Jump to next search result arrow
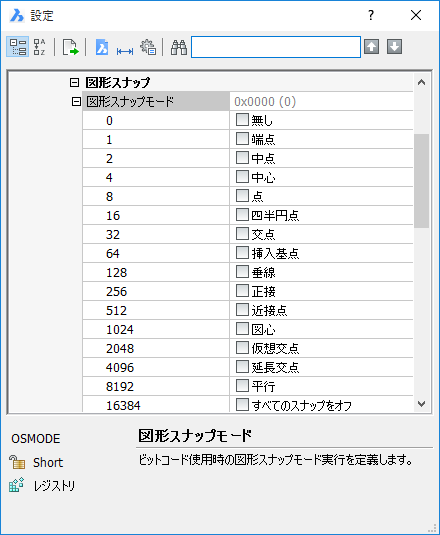 tap(394, 47)
